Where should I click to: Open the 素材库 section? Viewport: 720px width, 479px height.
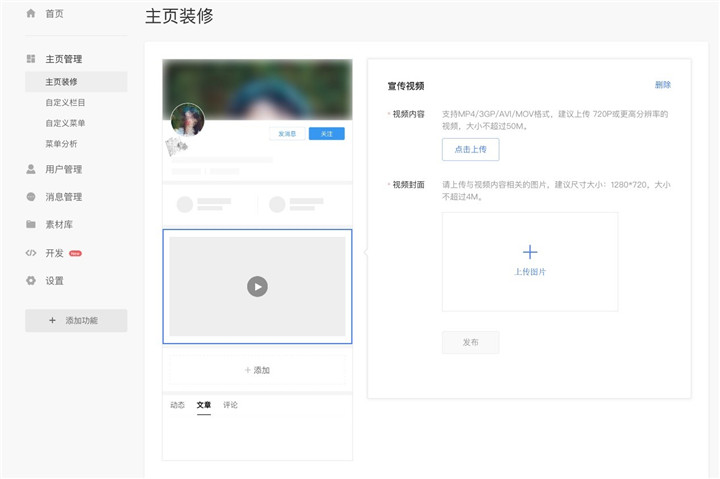59,224
